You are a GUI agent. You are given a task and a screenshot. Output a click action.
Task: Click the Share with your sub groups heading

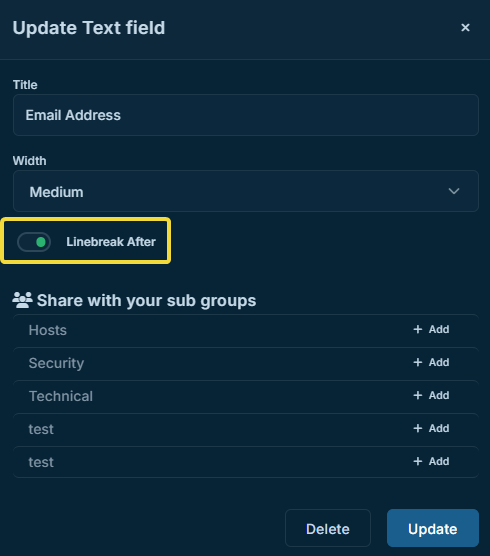[146, 301]
